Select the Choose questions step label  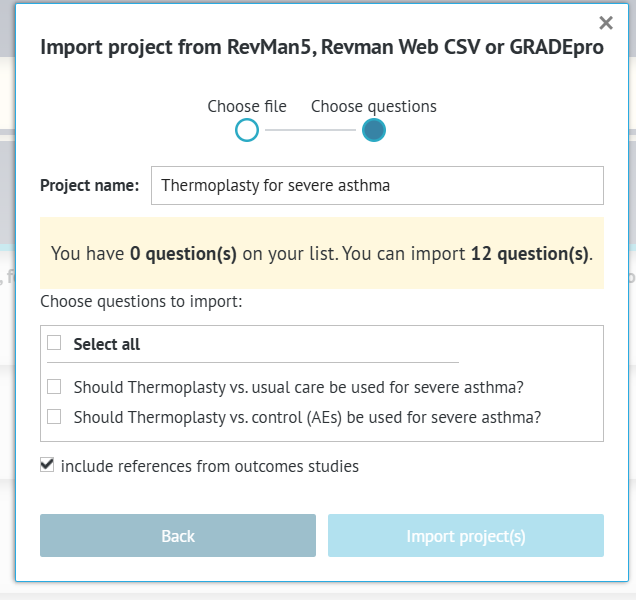pos(374,107)
